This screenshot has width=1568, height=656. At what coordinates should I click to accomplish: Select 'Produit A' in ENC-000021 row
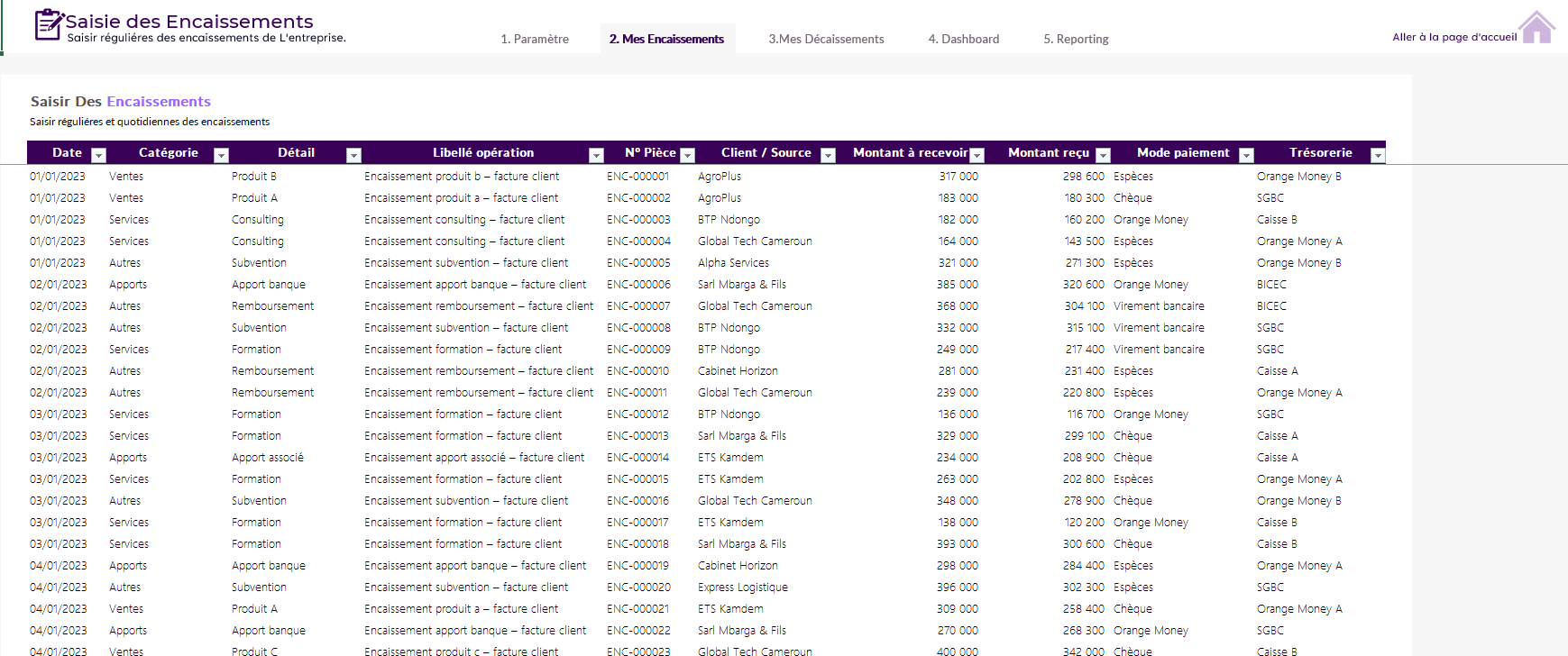[x=254, y=609]
